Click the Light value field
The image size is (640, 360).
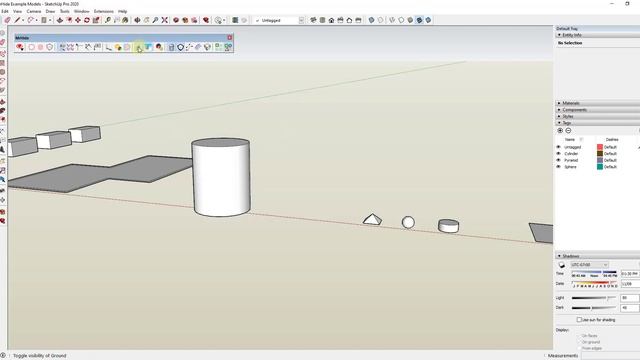click(629, 298)
